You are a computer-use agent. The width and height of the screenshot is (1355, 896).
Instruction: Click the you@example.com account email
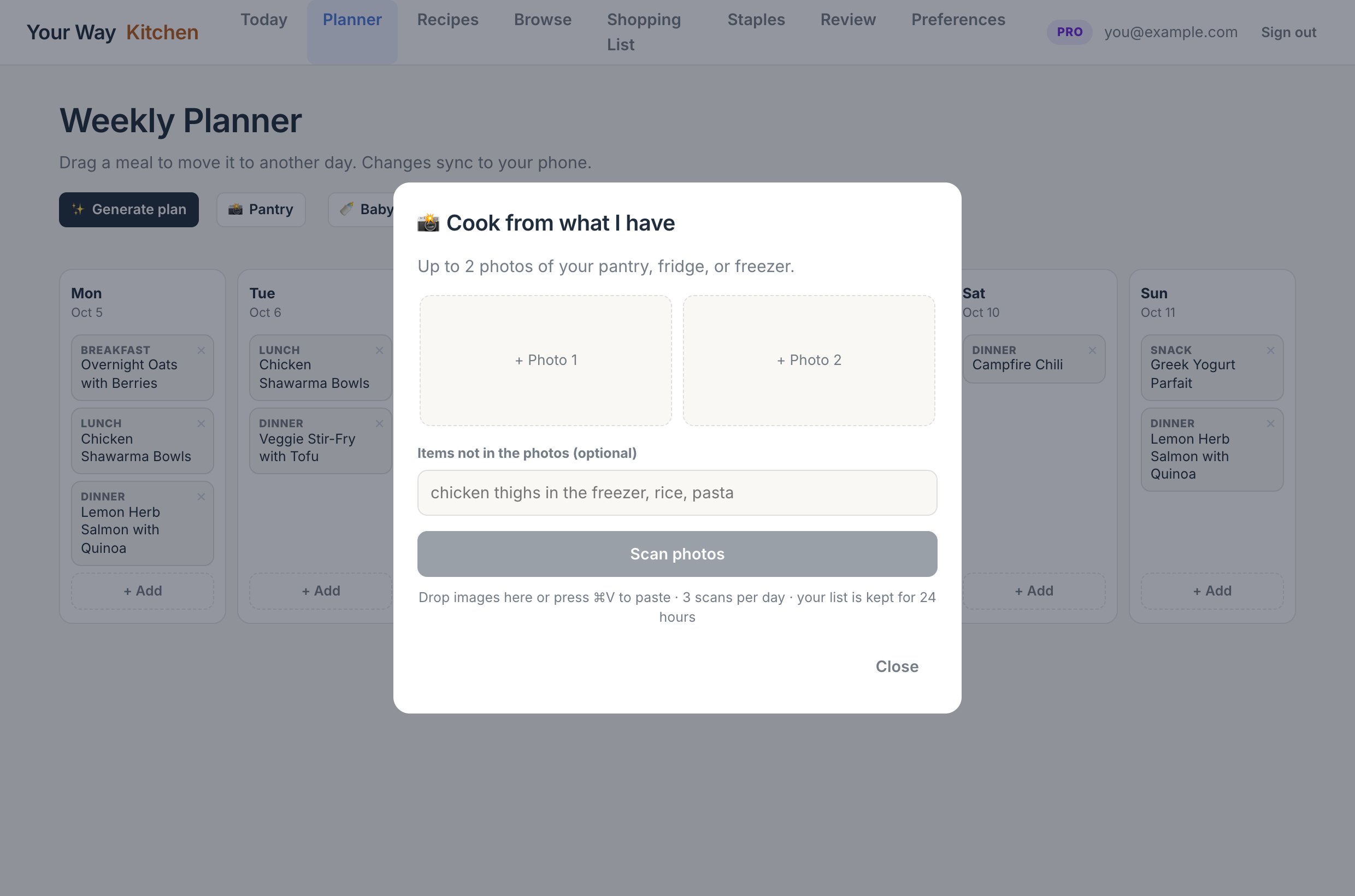[x=1170, y=32]
